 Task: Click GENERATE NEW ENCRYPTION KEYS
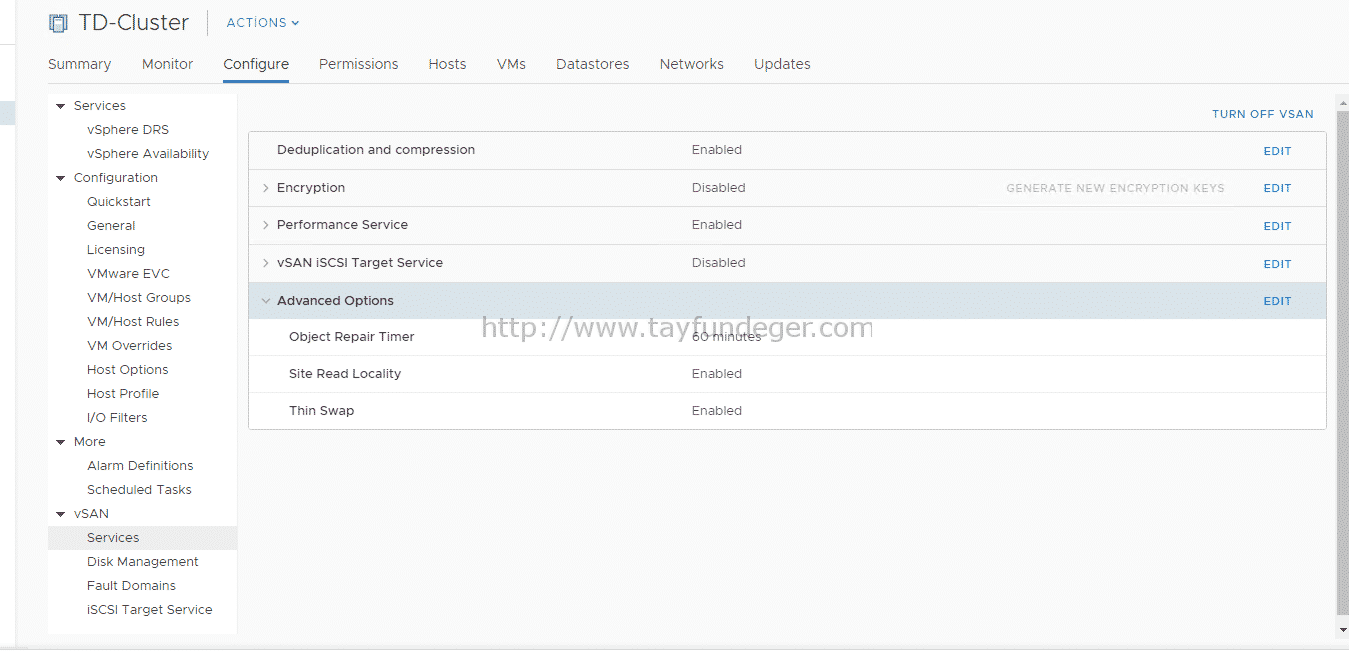[x=1115, y=188]
